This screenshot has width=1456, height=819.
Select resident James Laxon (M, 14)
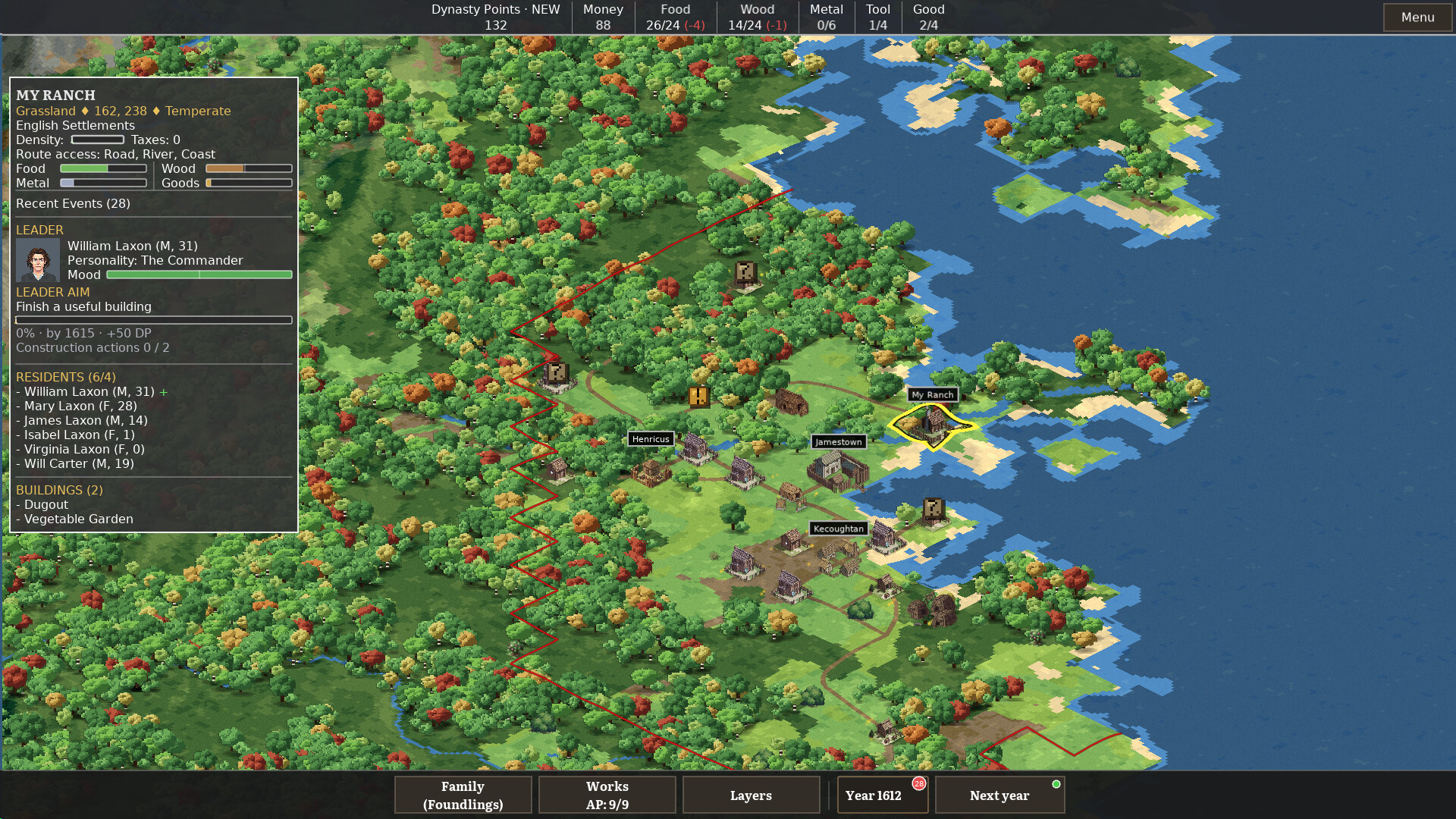tap(82, 420)
